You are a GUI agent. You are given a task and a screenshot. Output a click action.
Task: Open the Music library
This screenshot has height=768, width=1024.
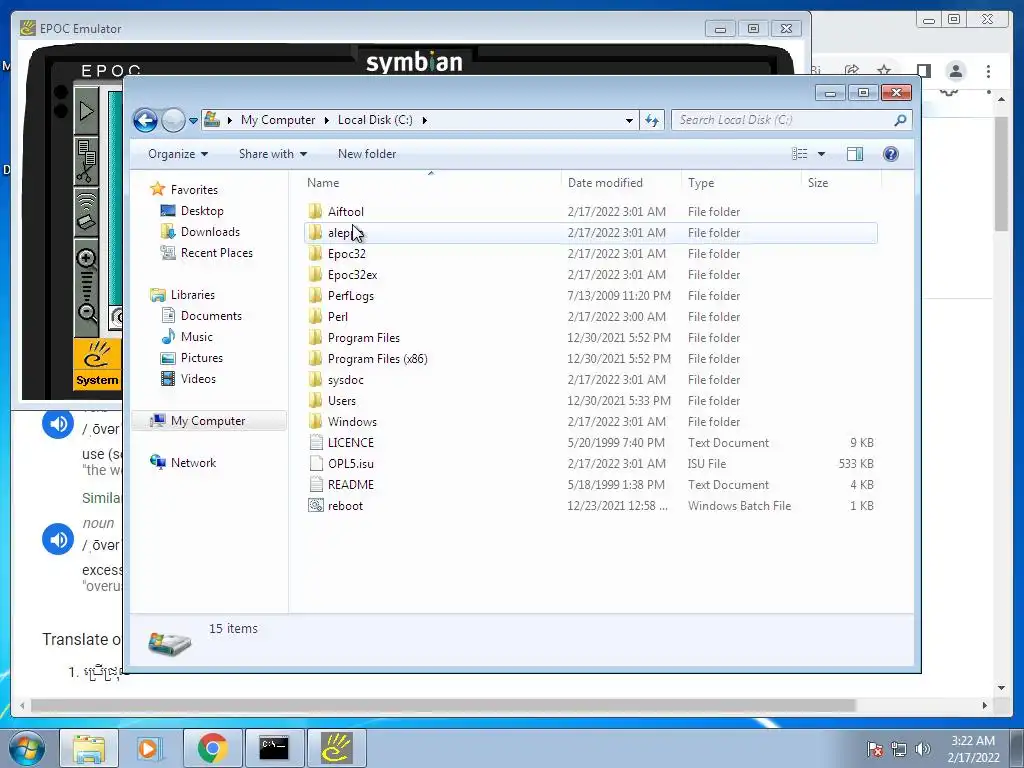(197, 337)
